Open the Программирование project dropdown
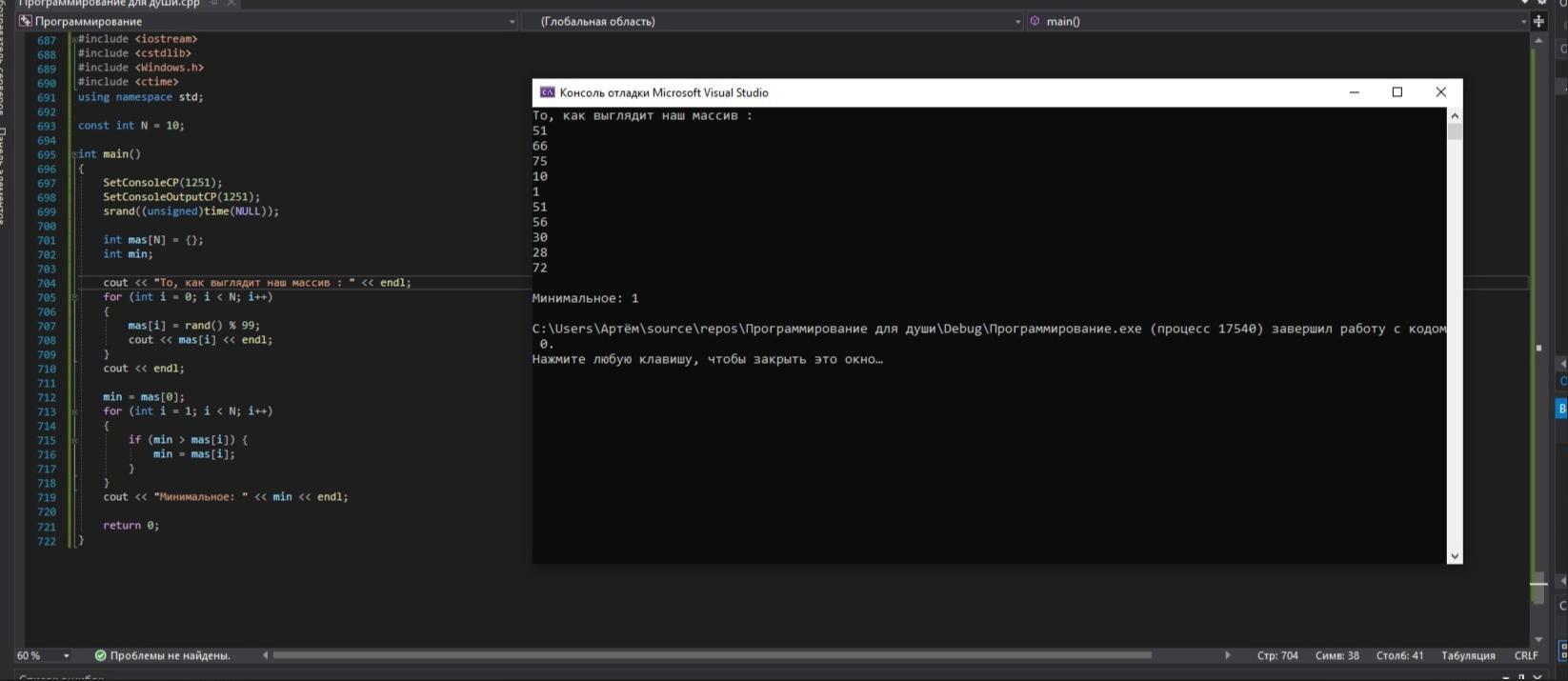The image size is (1568, 681). pos(512,21)
